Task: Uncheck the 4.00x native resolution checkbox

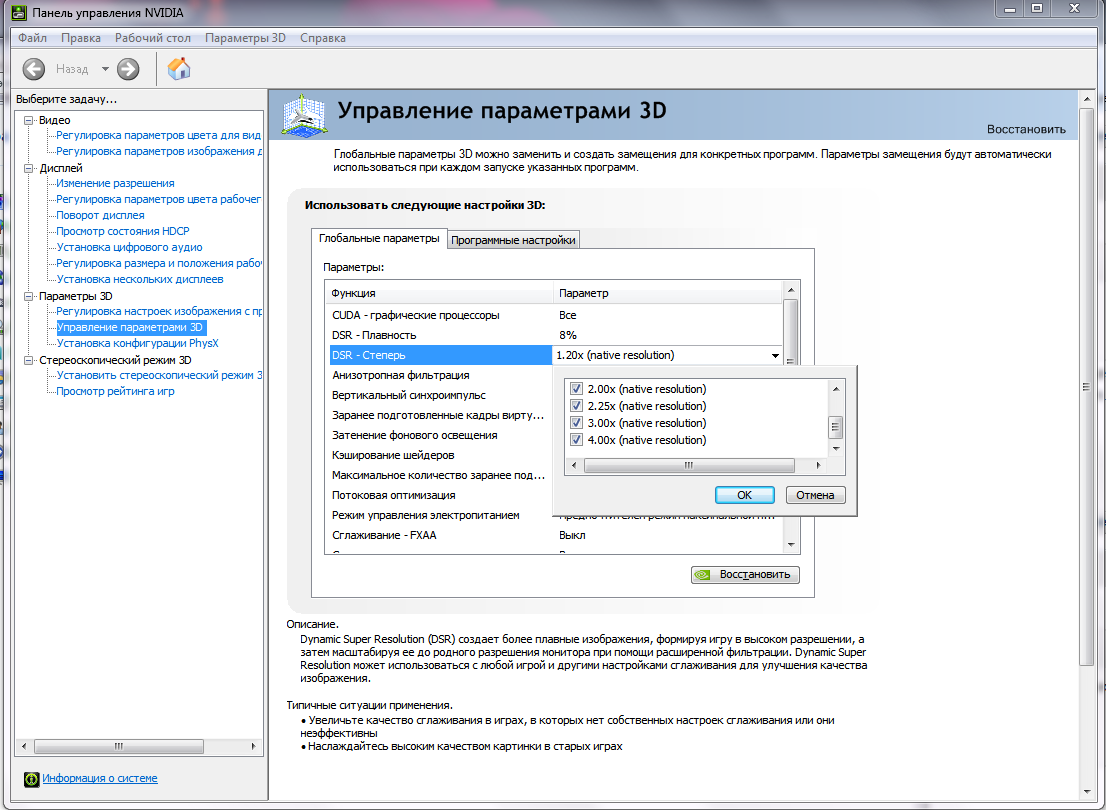Action: click(576, 440)
